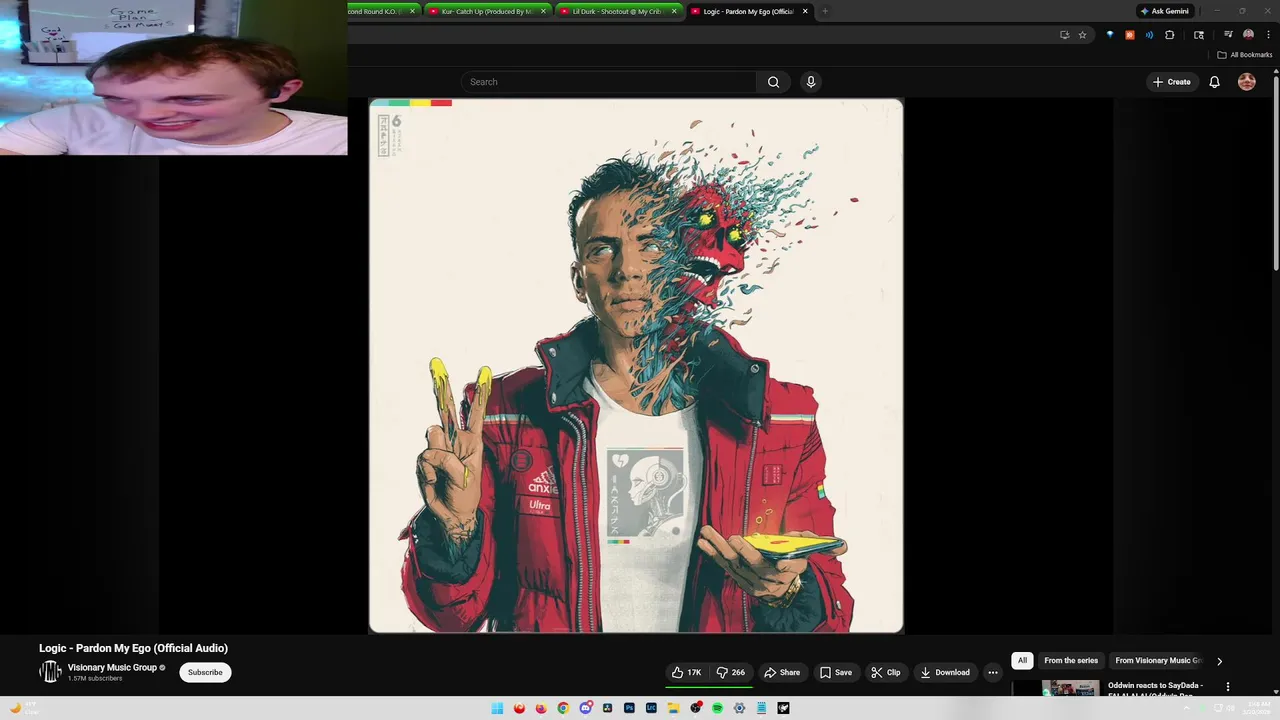Start voice search with microphone icon
The height and width of the screenshot is (720, 1280).
(x=811, y=82)
